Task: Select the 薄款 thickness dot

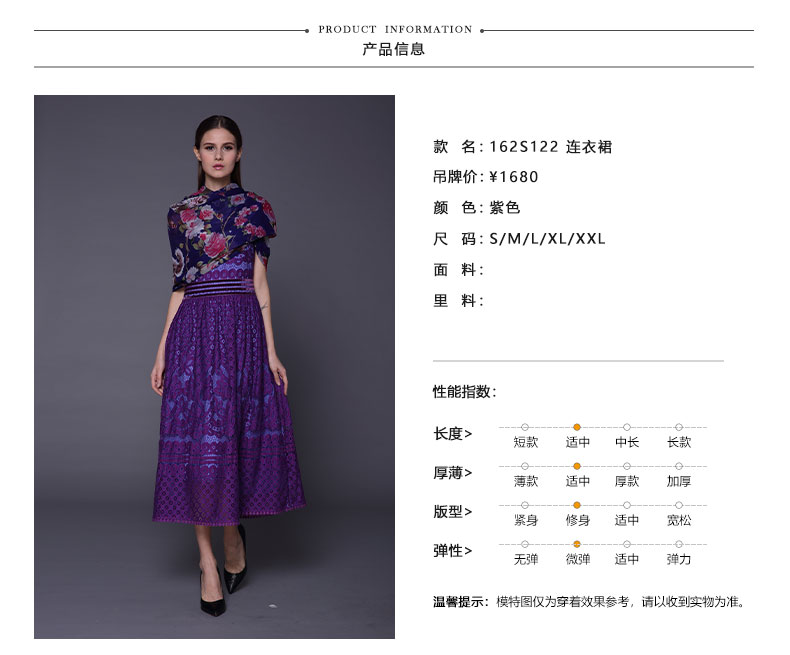Action: pos(525,466)
